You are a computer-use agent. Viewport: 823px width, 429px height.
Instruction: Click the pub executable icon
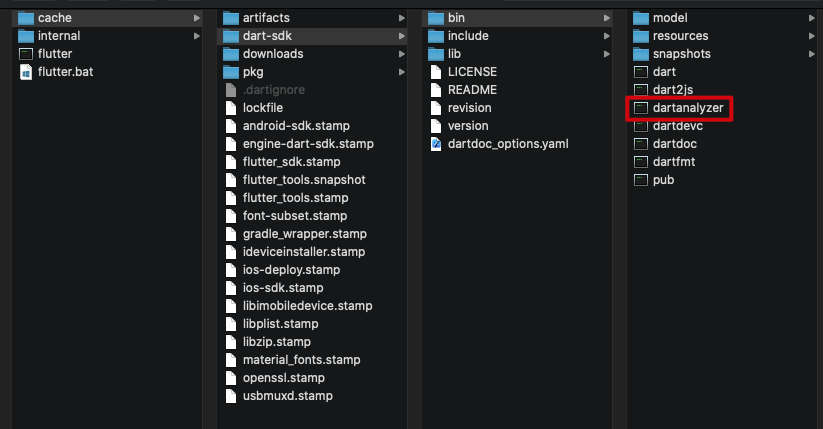pos(641,180)
